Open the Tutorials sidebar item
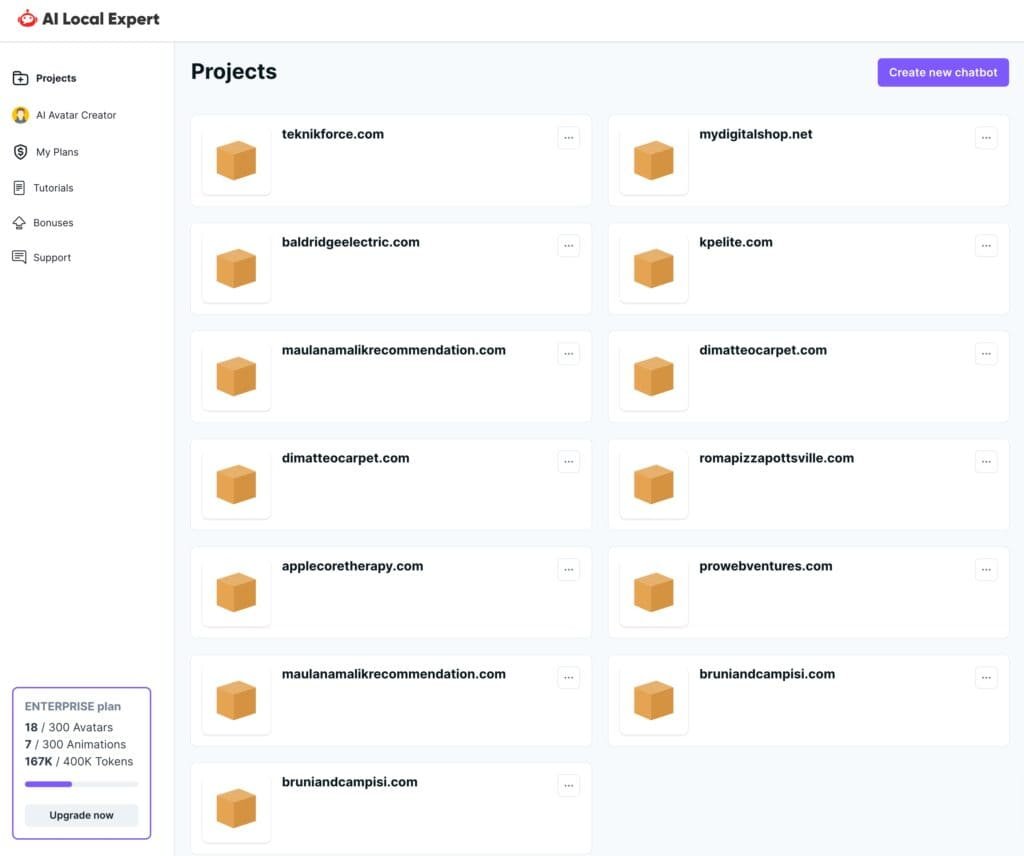This screenshot has height=856, width=1024. [53, 188]
